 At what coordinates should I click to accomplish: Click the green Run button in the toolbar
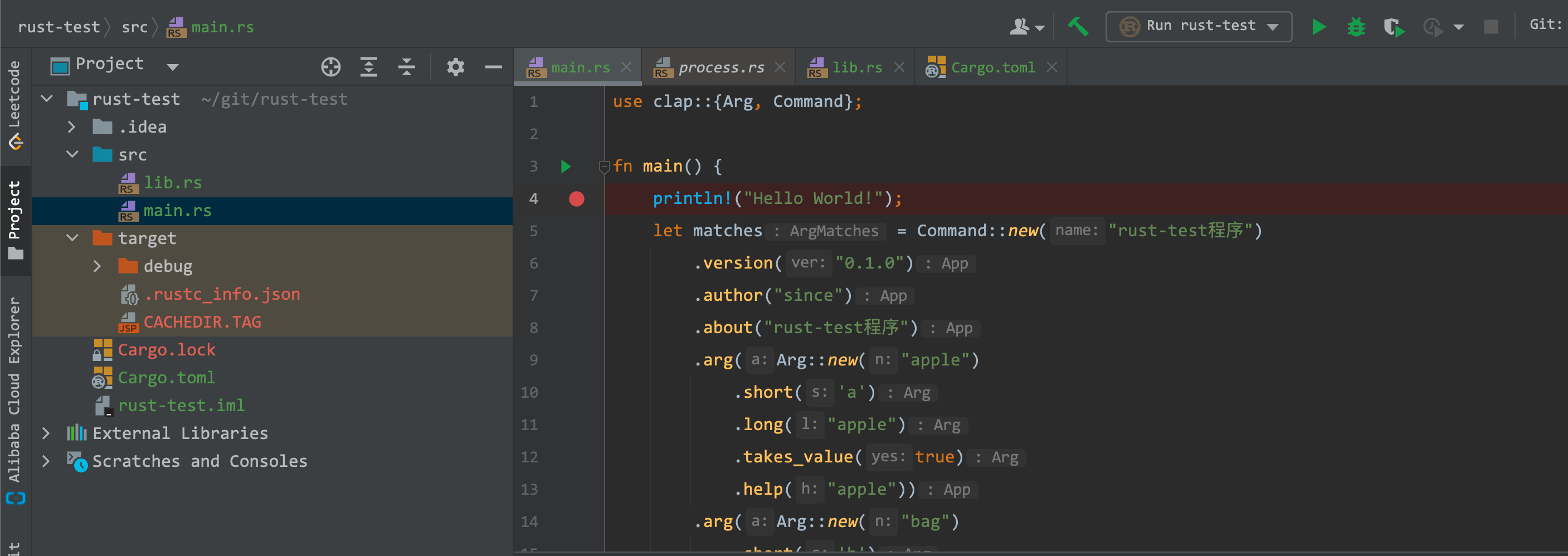click(x=1318, y=27)
